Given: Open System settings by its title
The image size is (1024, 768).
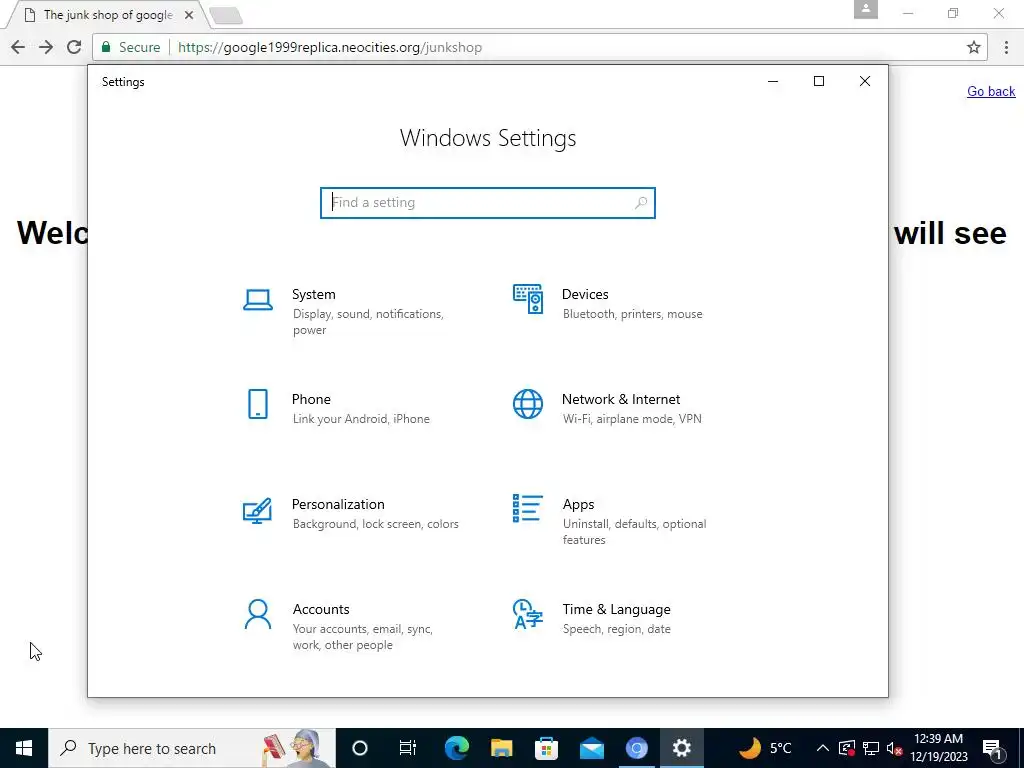Looking at the screenshot, I should [313, 295].
